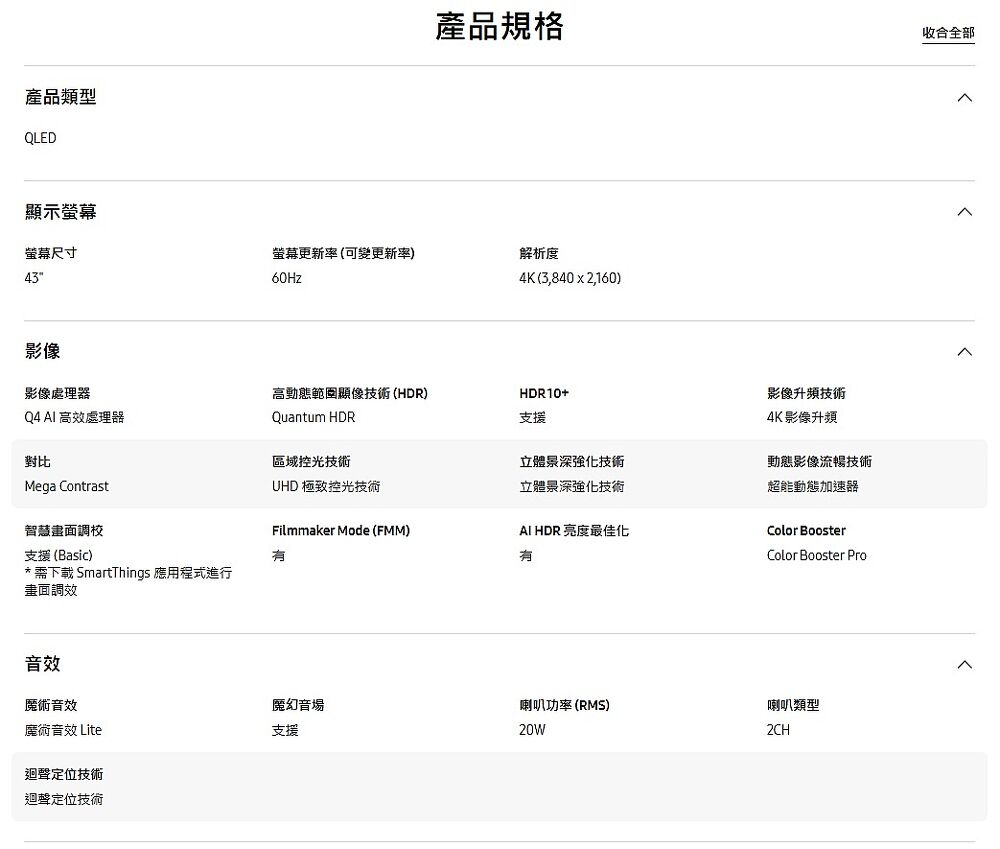1000x849 pixels.
Task: Click the Quantum HDR value
Action: click(x=313, y=417)
